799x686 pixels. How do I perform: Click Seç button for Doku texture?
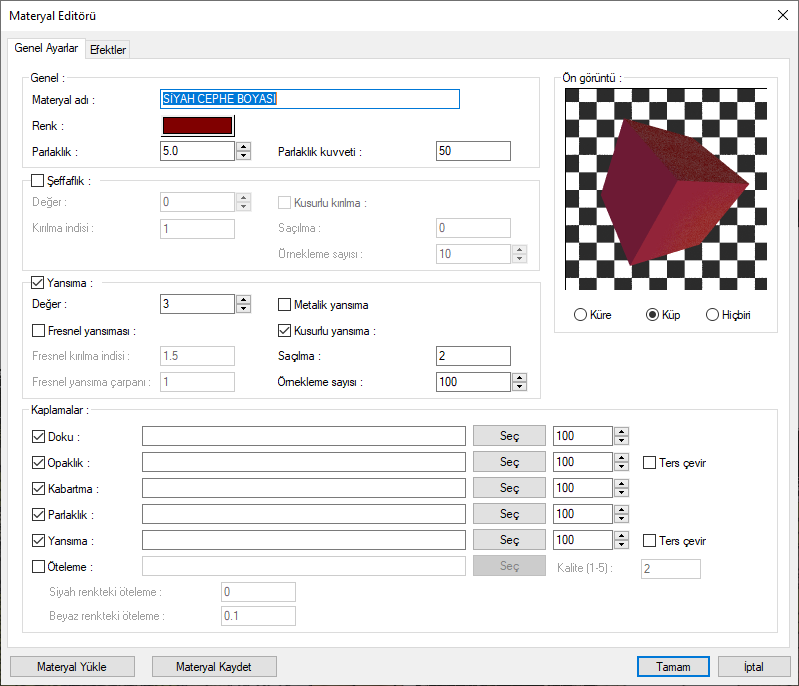(509, 436)
